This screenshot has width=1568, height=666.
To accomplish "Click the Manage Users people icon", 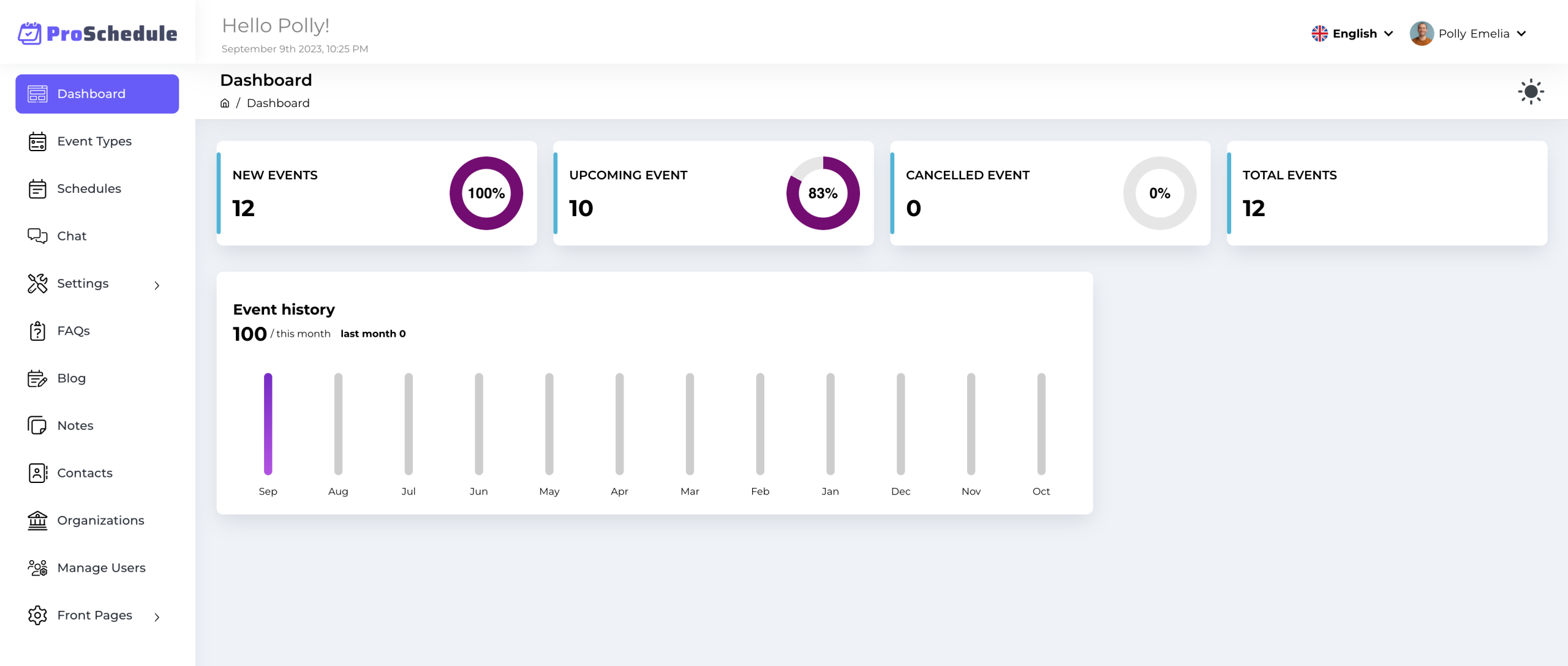I will [x=37, y=568].
